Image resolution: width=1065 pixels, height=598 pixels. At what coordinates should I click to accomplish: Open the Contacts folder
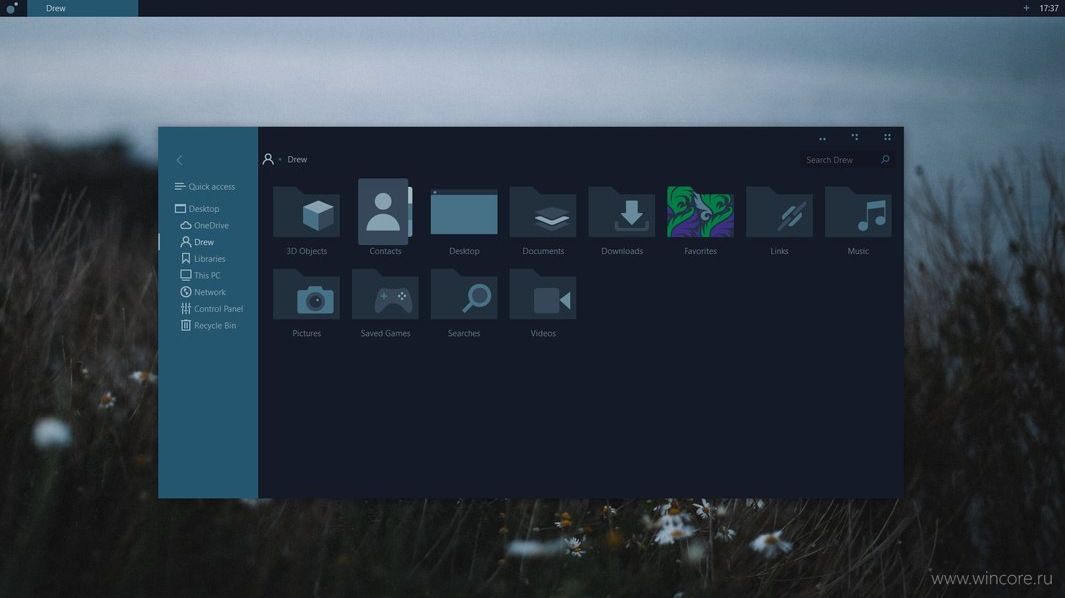pyautogui.click(x=385, y=212)
